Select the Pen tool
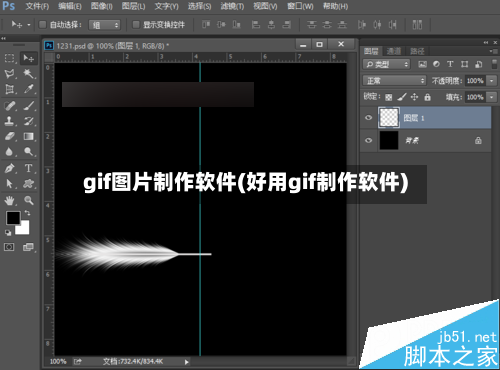This screenshot has width=500, height=370. click(10, 168)
